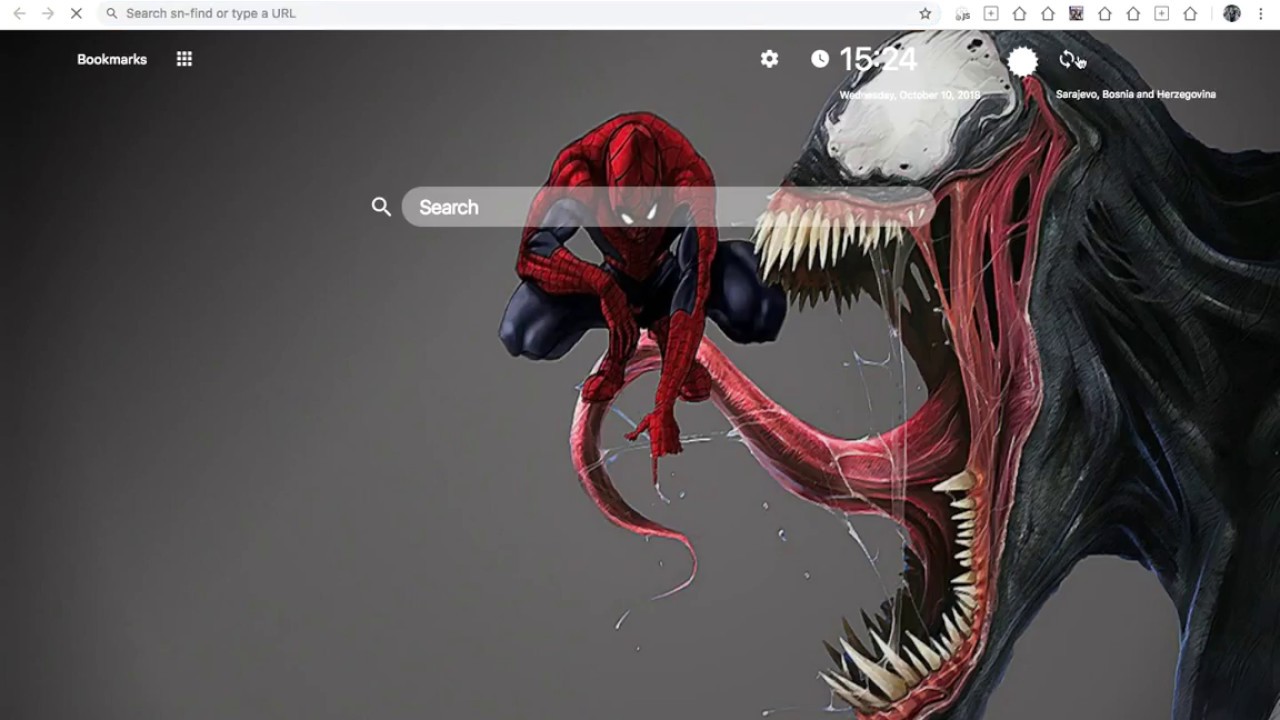Click the clock icon beside the time
The image size is (1280, 720).
pos(820,59)
